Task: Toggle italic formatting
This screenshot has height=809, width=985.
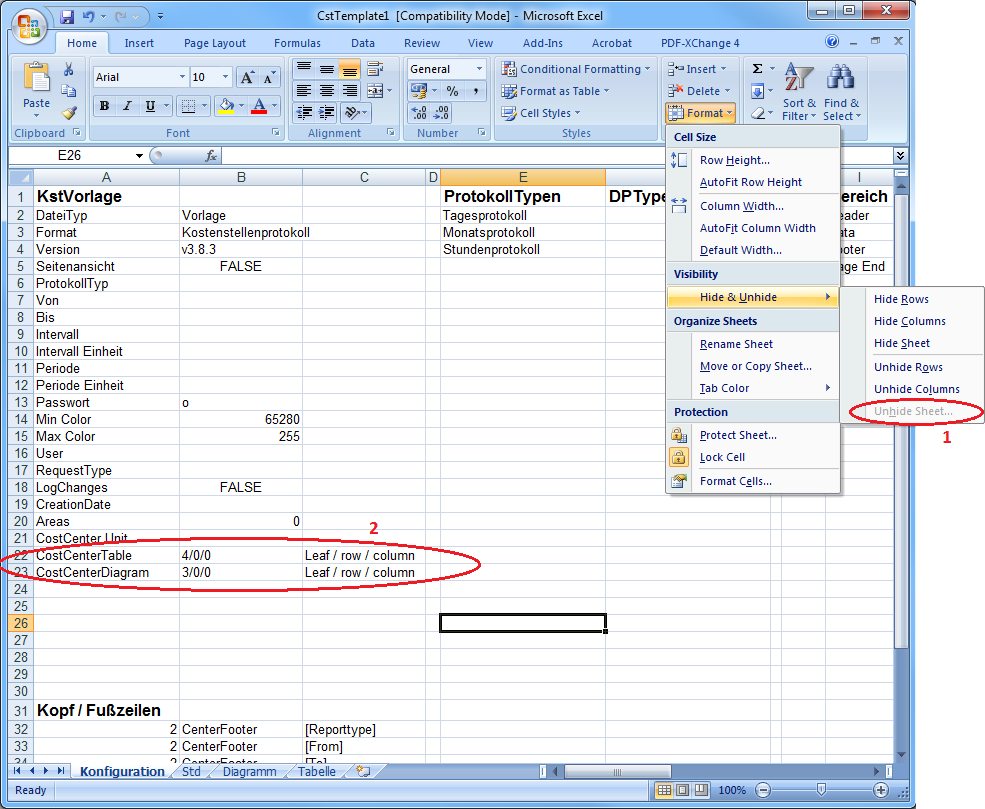Action: (128, 106)
